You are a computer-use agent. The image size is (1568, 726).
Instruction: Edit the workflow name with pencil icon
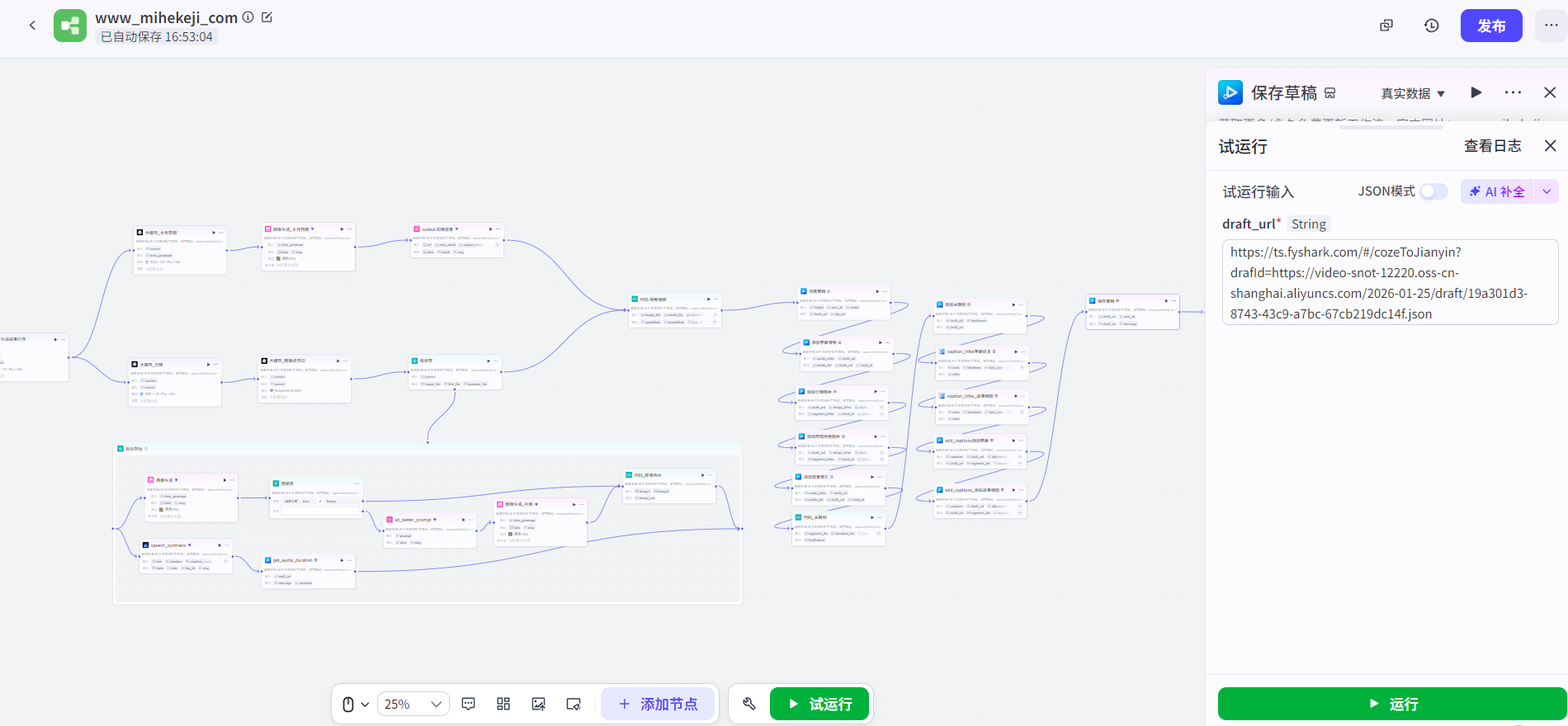pyautogui.click(x=267, y=17)
